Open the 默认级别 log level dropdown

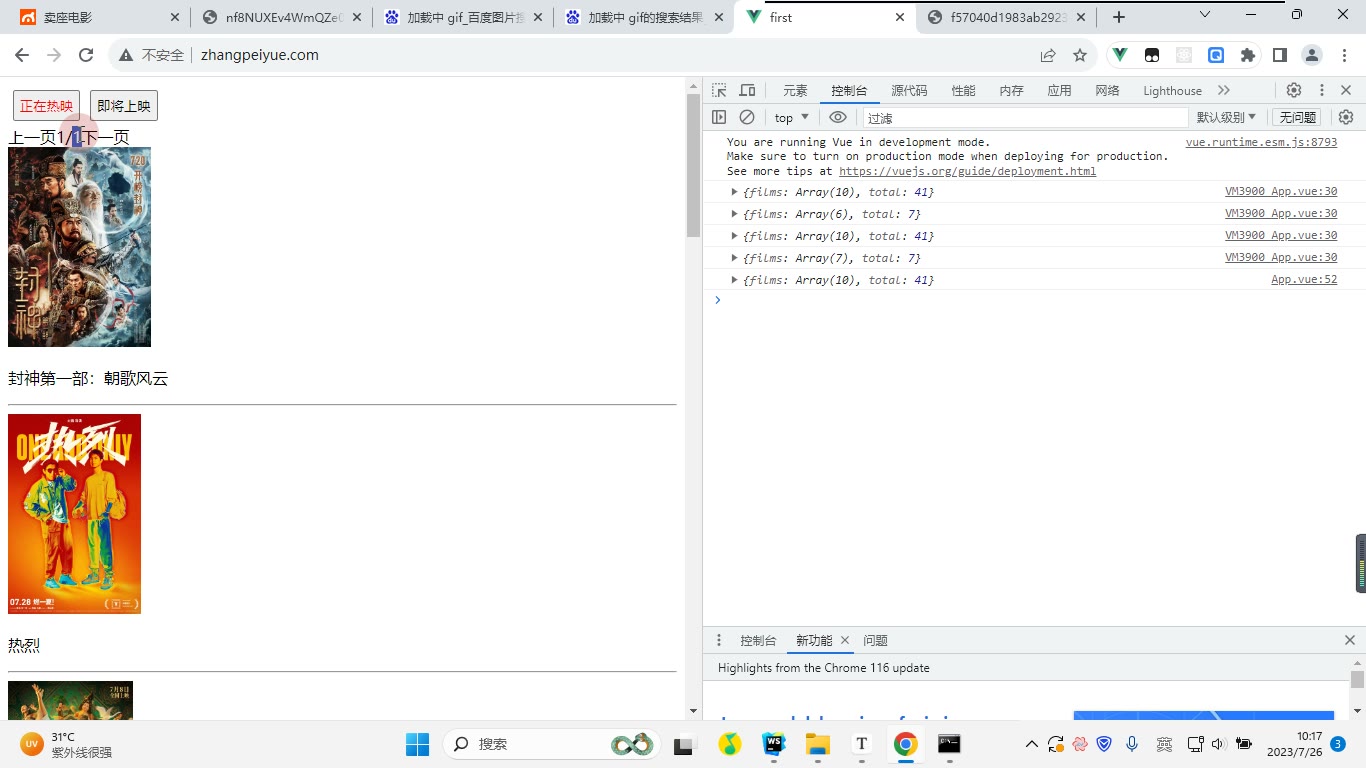(1226, 117)
